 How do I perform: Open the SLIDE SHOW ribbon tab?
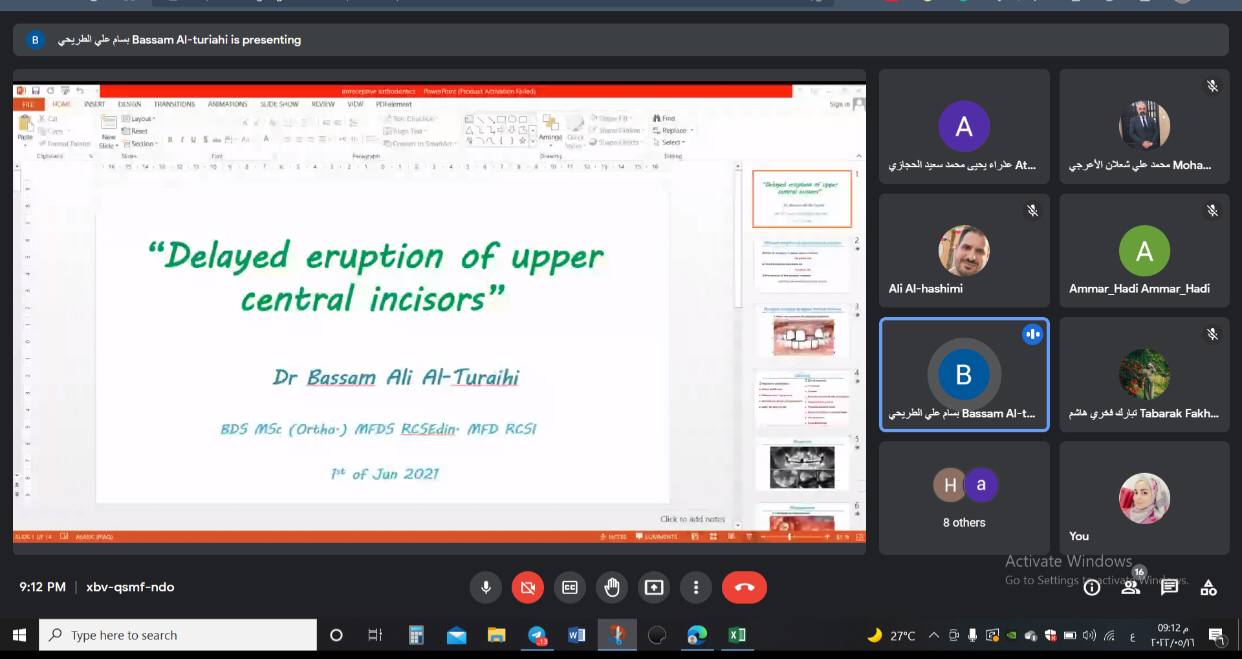point(279,104)
